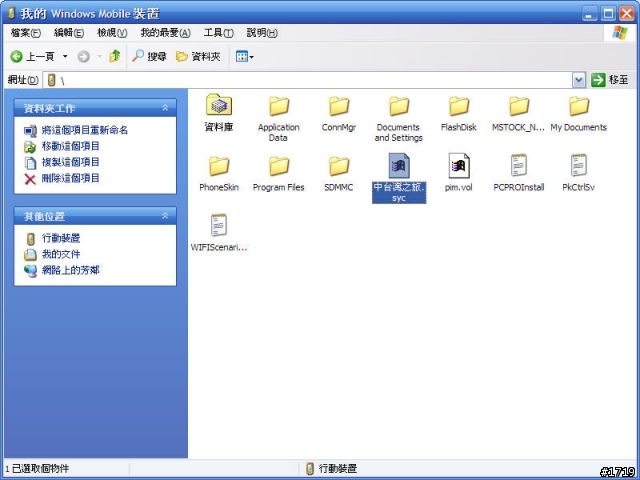Open the 搜尋 search pane
640x480 pixels.
tap(149, 56)
